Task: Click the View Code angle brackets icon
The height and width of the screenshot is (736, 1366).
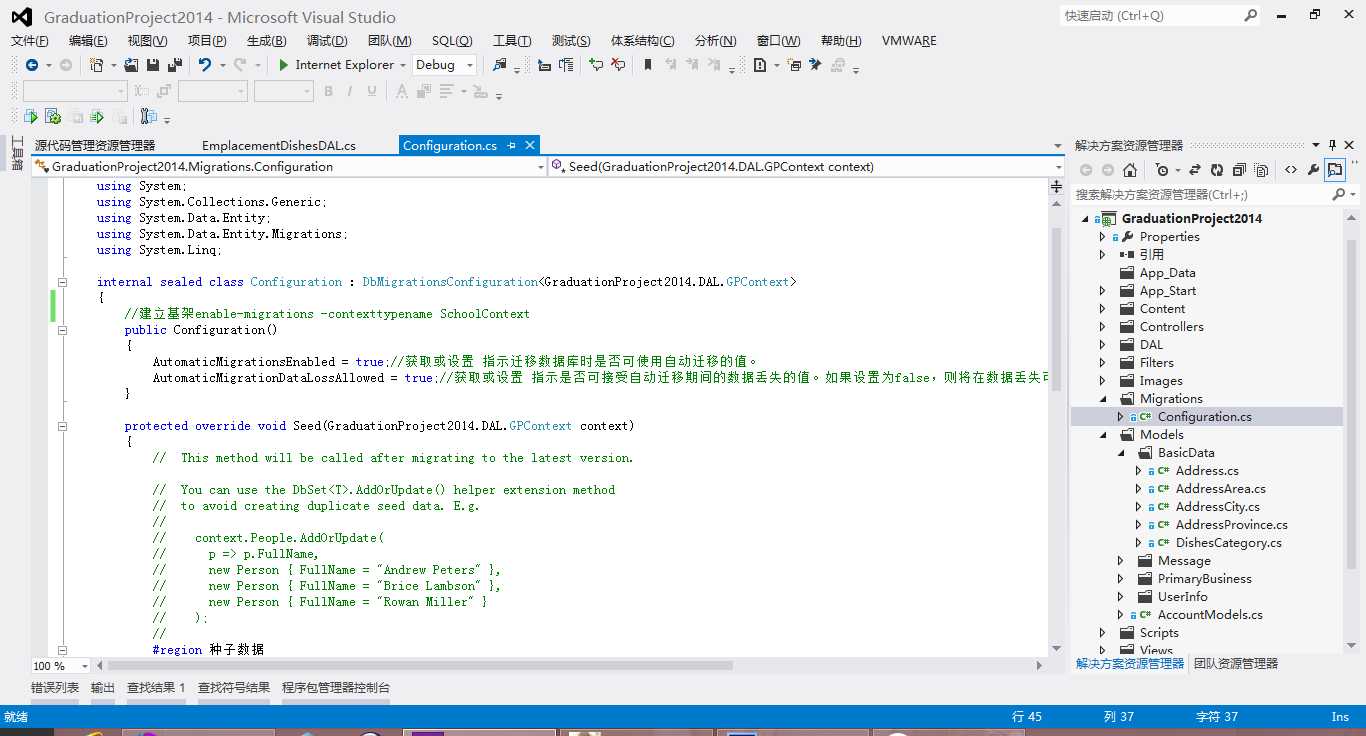Action: pos(1291,170)
